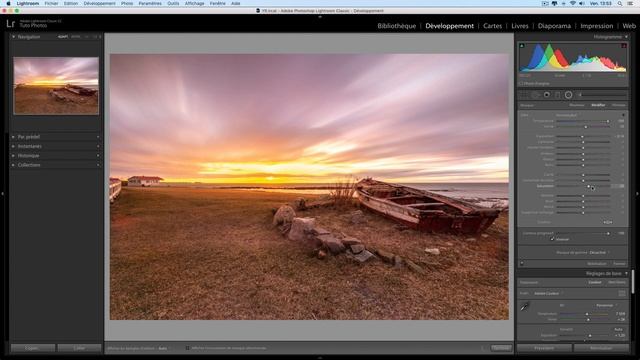Add a new preset with the plus icon
640x360 pixels.
(98, 137)
